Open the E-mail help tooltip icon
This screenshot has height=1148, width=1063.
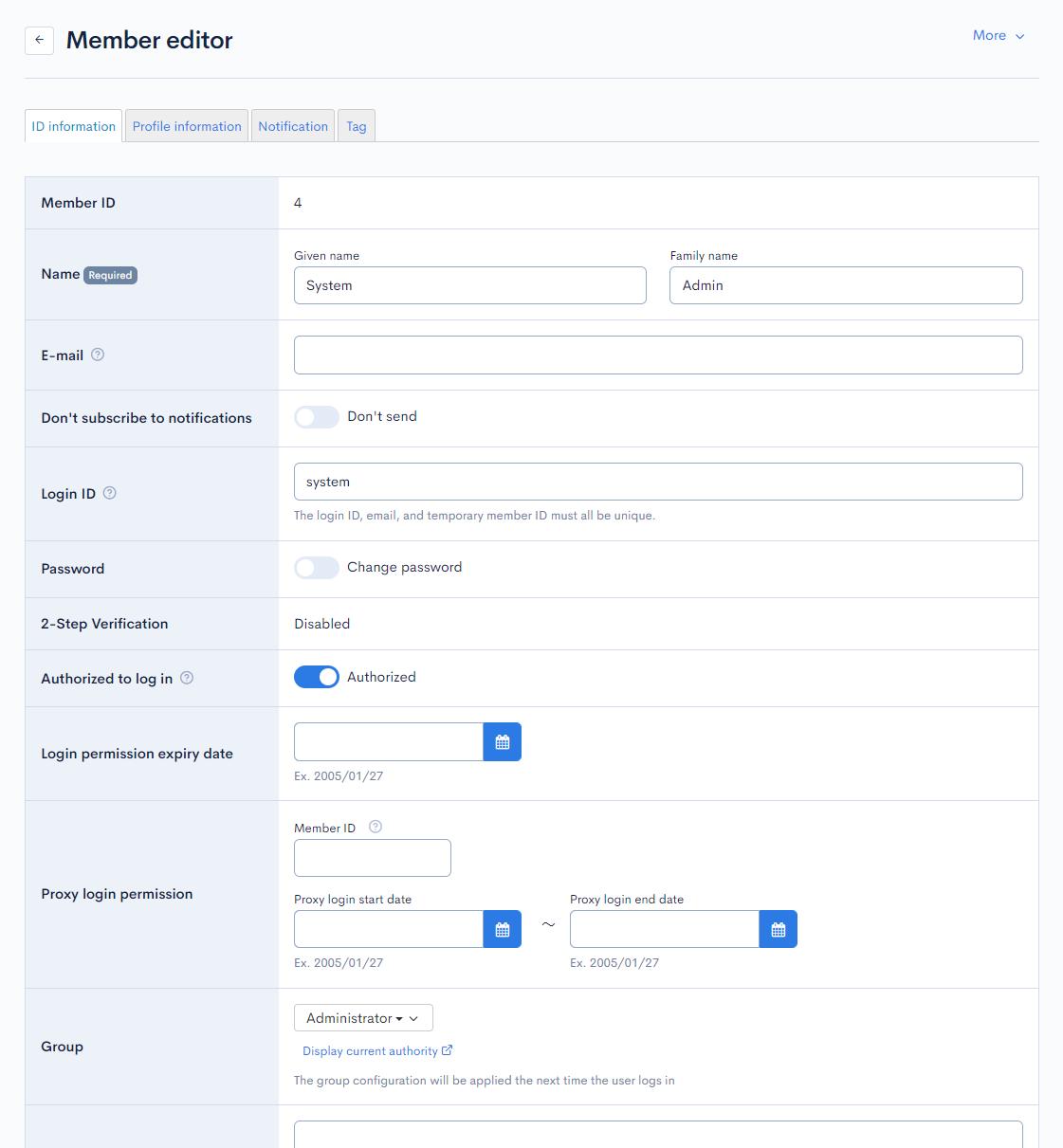point(99,355)
